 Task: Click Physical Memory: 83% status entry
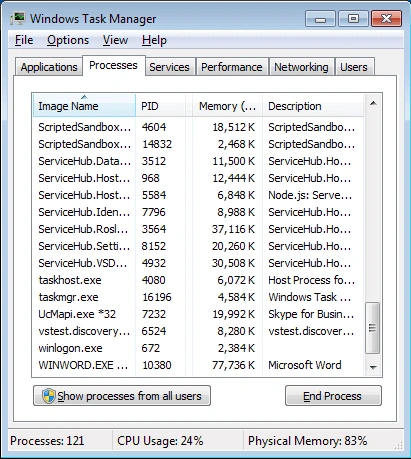click(307, 441)
